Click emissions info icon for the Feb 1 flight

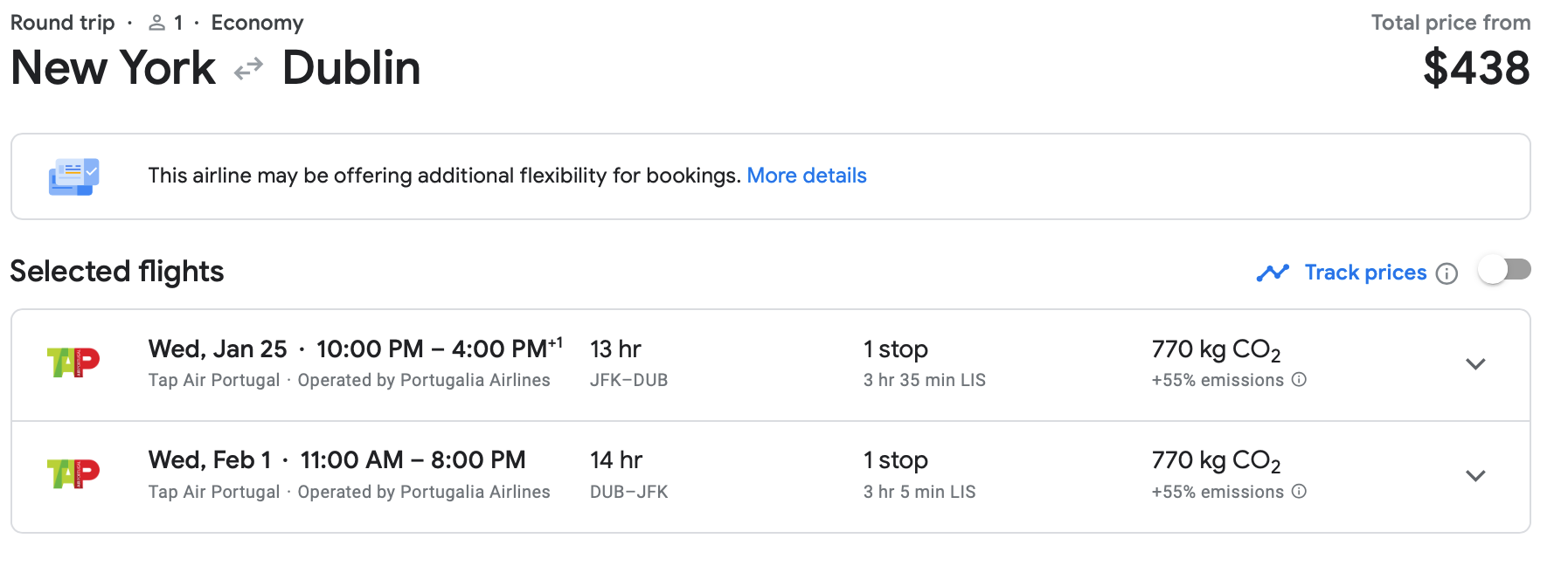[x=1300, y=492]
